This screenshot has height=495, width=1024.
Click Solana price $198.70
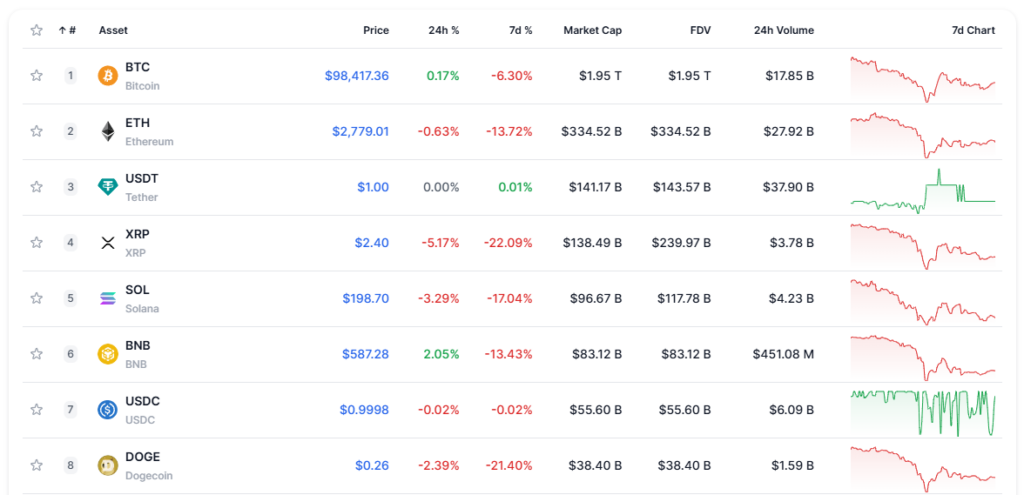pos(366,298)
